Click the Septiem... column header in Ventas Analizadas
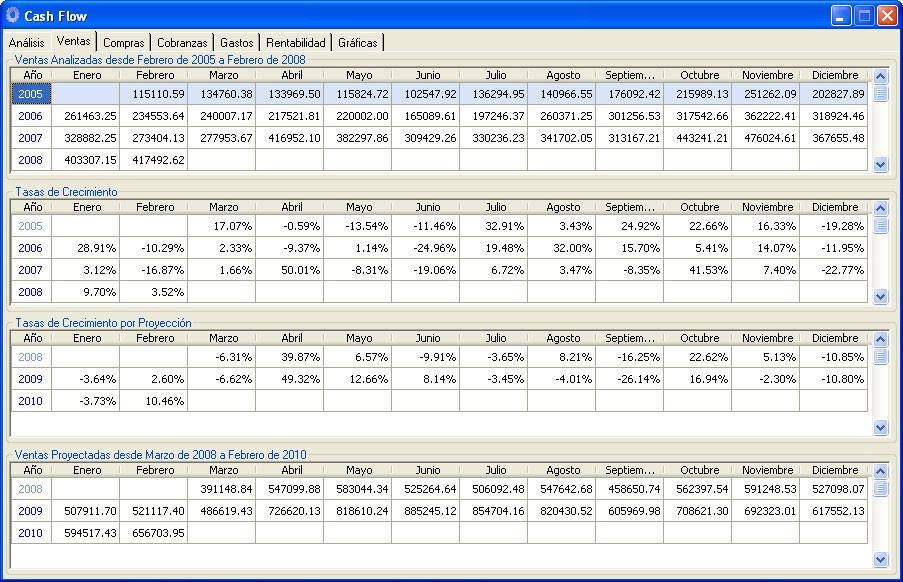The image size is (903, 582). point(630,75)
